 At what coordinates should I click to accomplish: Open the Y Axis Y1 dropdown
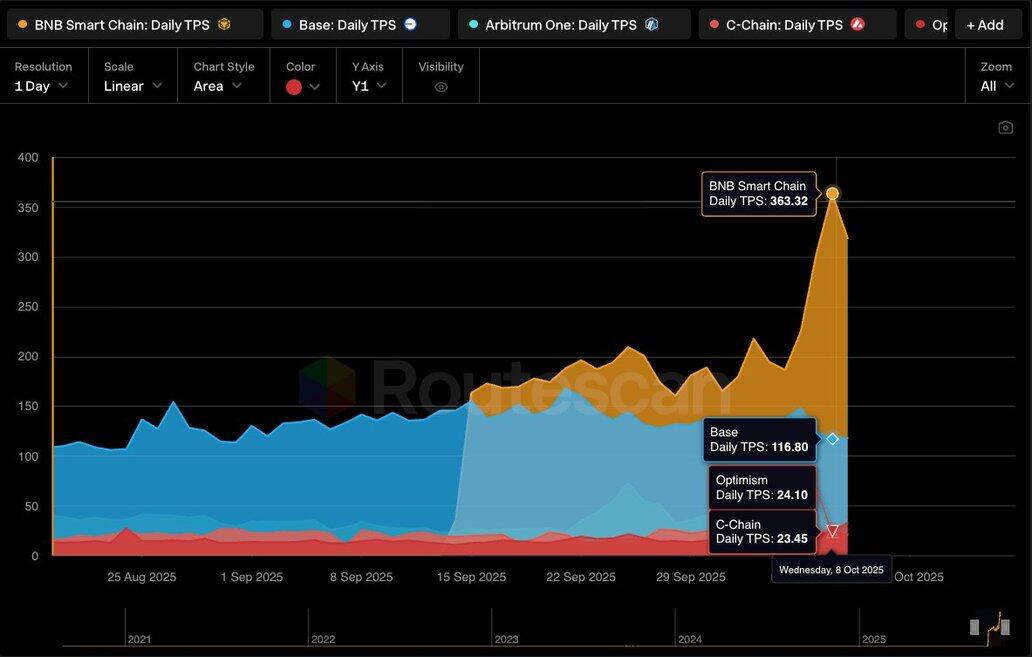point(368,86)
